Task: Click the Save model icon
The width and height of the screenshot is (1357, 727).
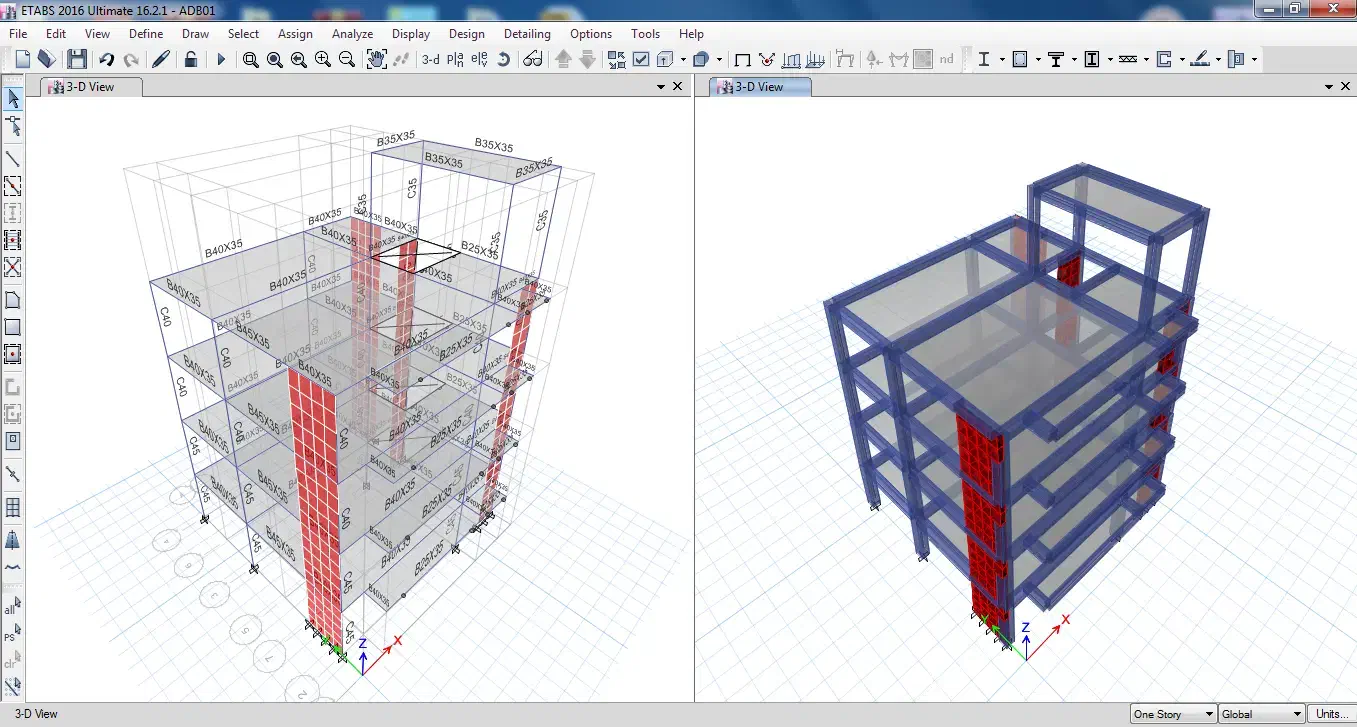Action: [x=77, y=59]
